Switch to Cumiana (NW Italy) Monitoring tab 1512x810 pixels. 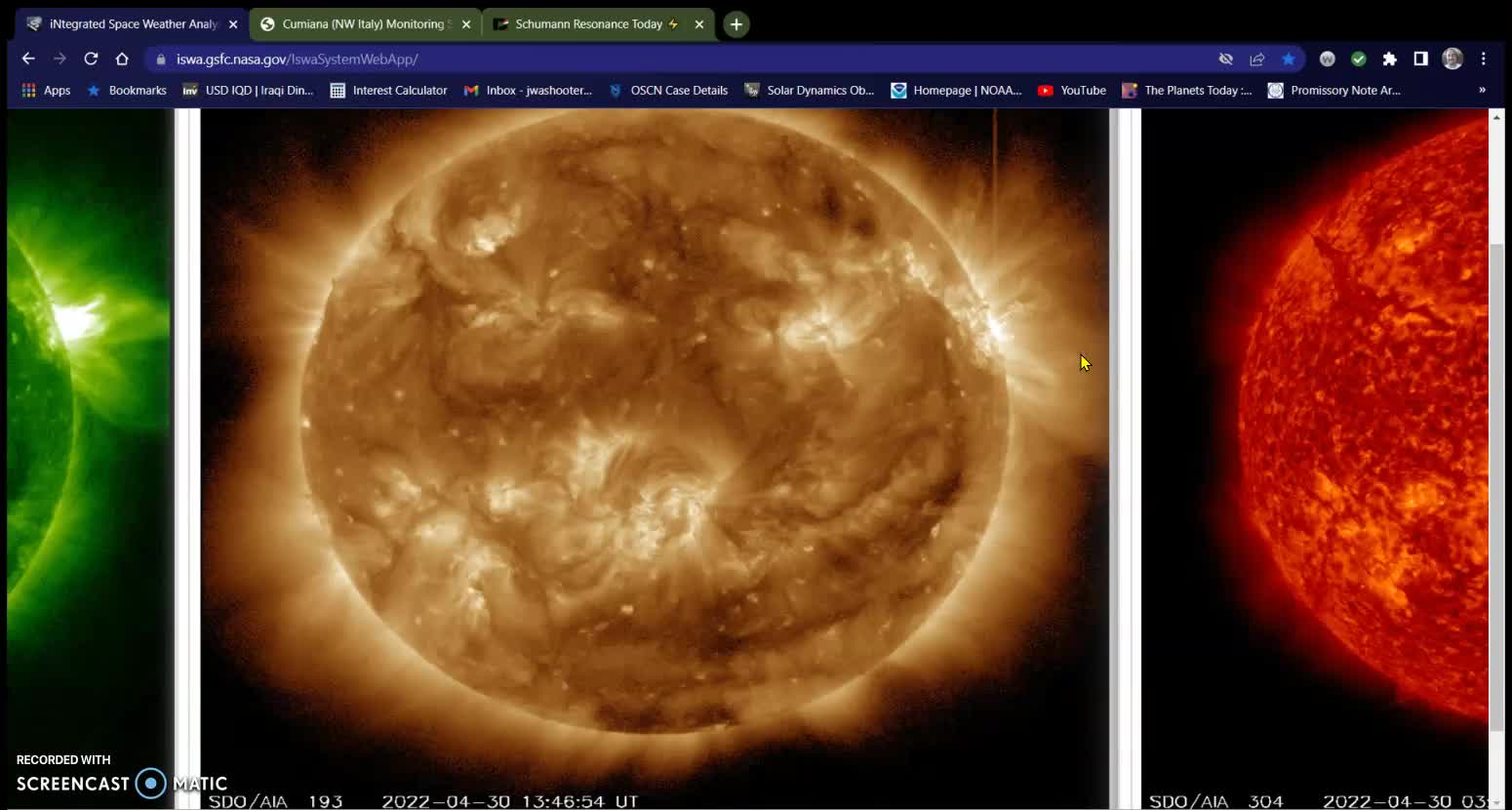point(365,24)
